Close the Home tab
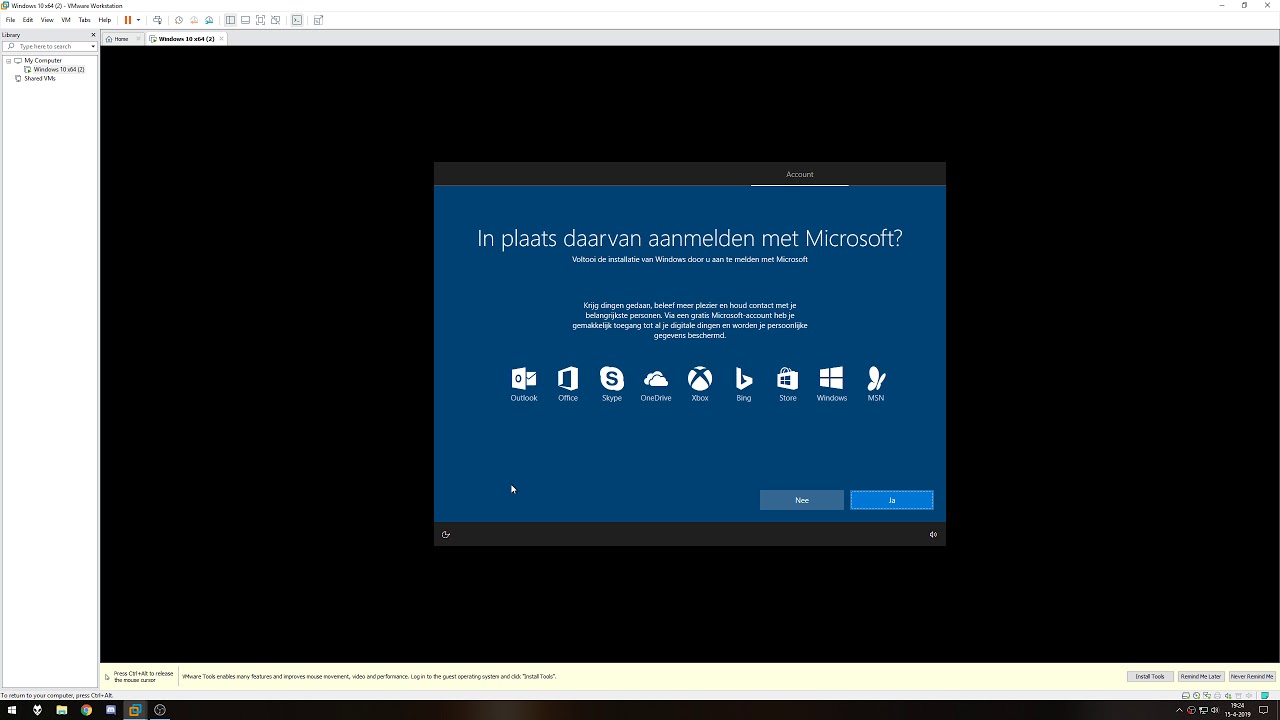The width and height of the screenshot is (1280, 720). pos(138,39)
